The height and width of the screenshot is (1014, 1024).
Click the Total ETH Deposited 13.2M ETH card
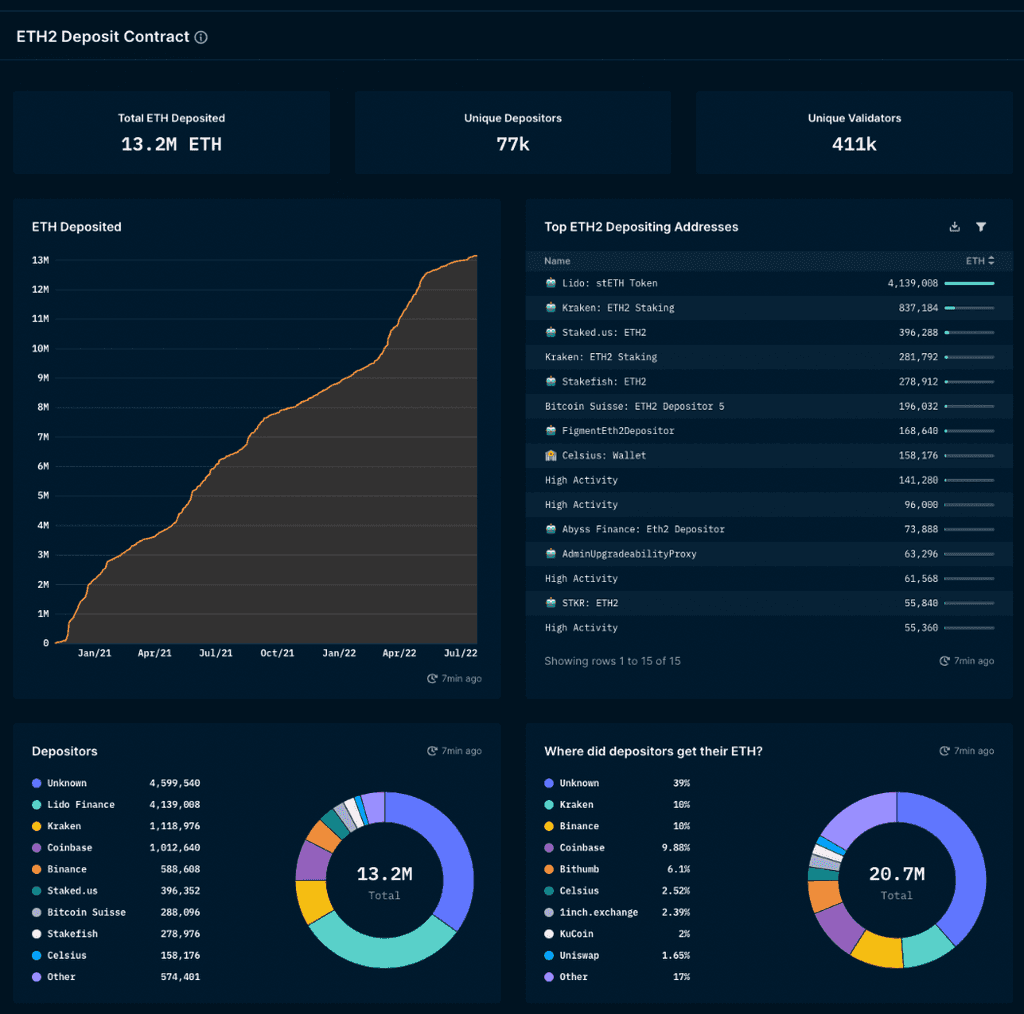171,133
